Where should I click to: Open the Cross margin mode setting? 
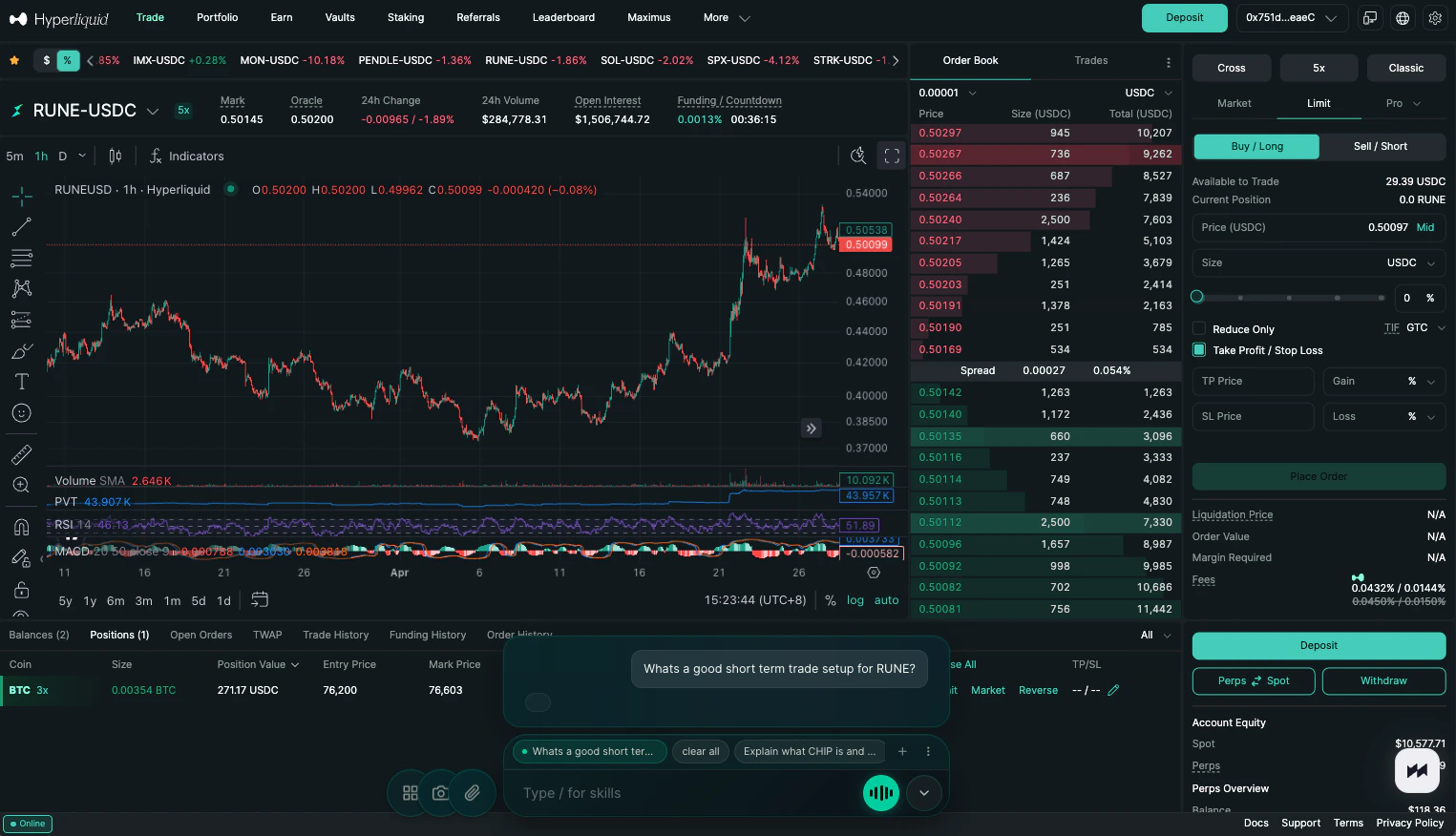point(1232,68)
